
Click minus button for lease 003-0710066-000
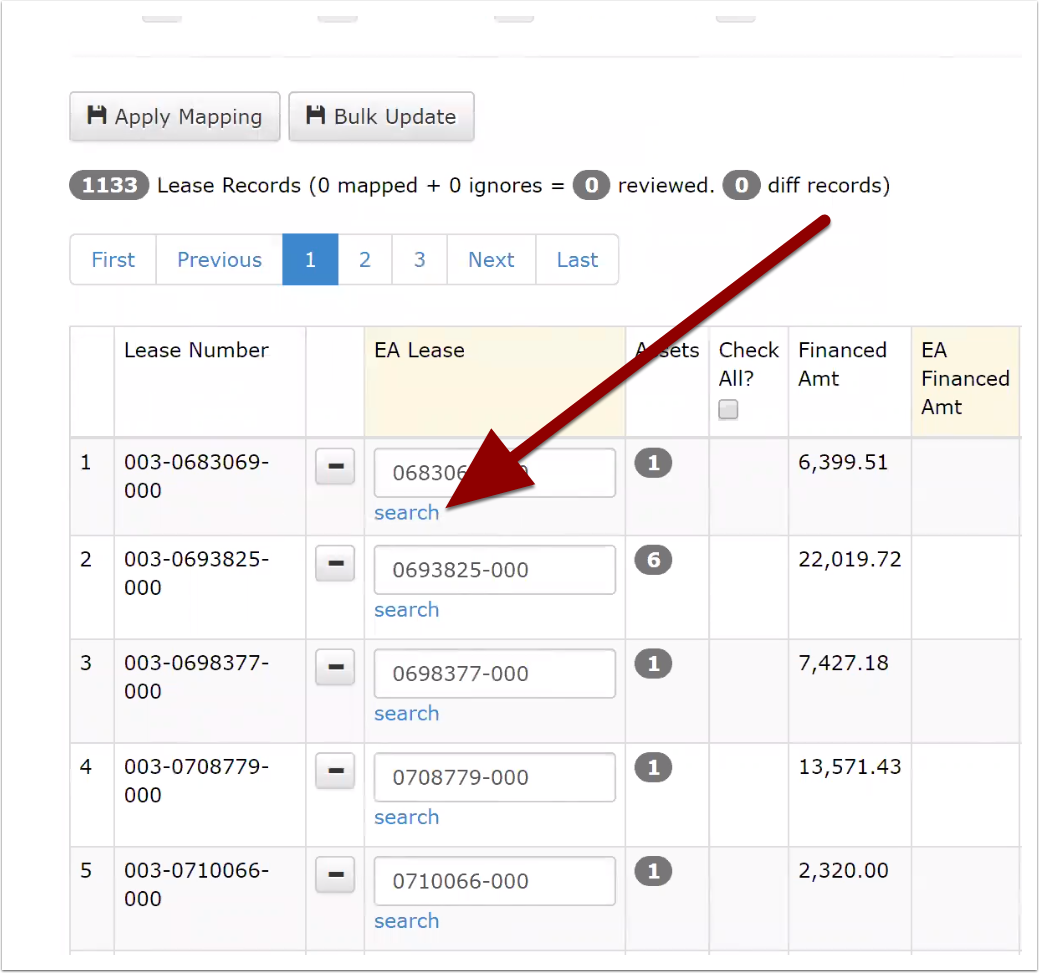point(335,874)
